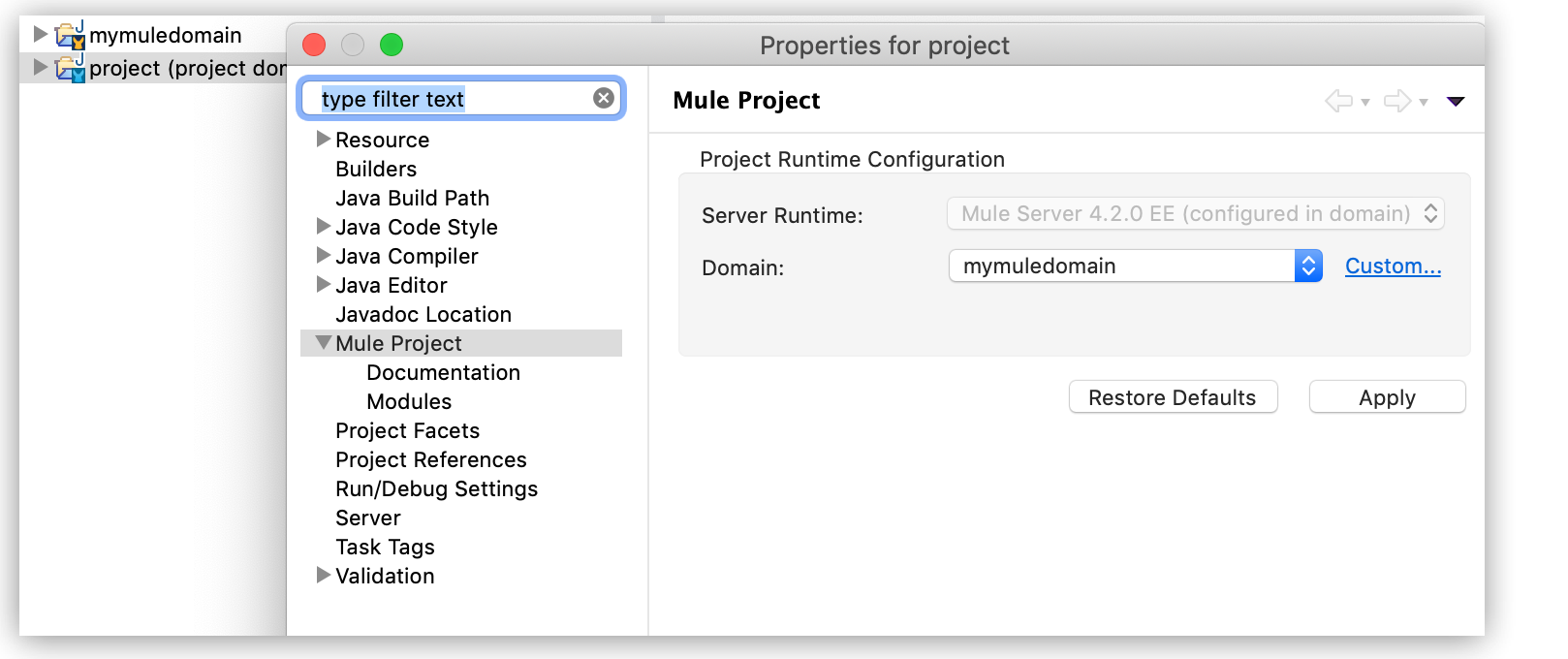Open the Server Runtime combo box
Screen dimensions: 1568x659
click(x=1195, y=213)
